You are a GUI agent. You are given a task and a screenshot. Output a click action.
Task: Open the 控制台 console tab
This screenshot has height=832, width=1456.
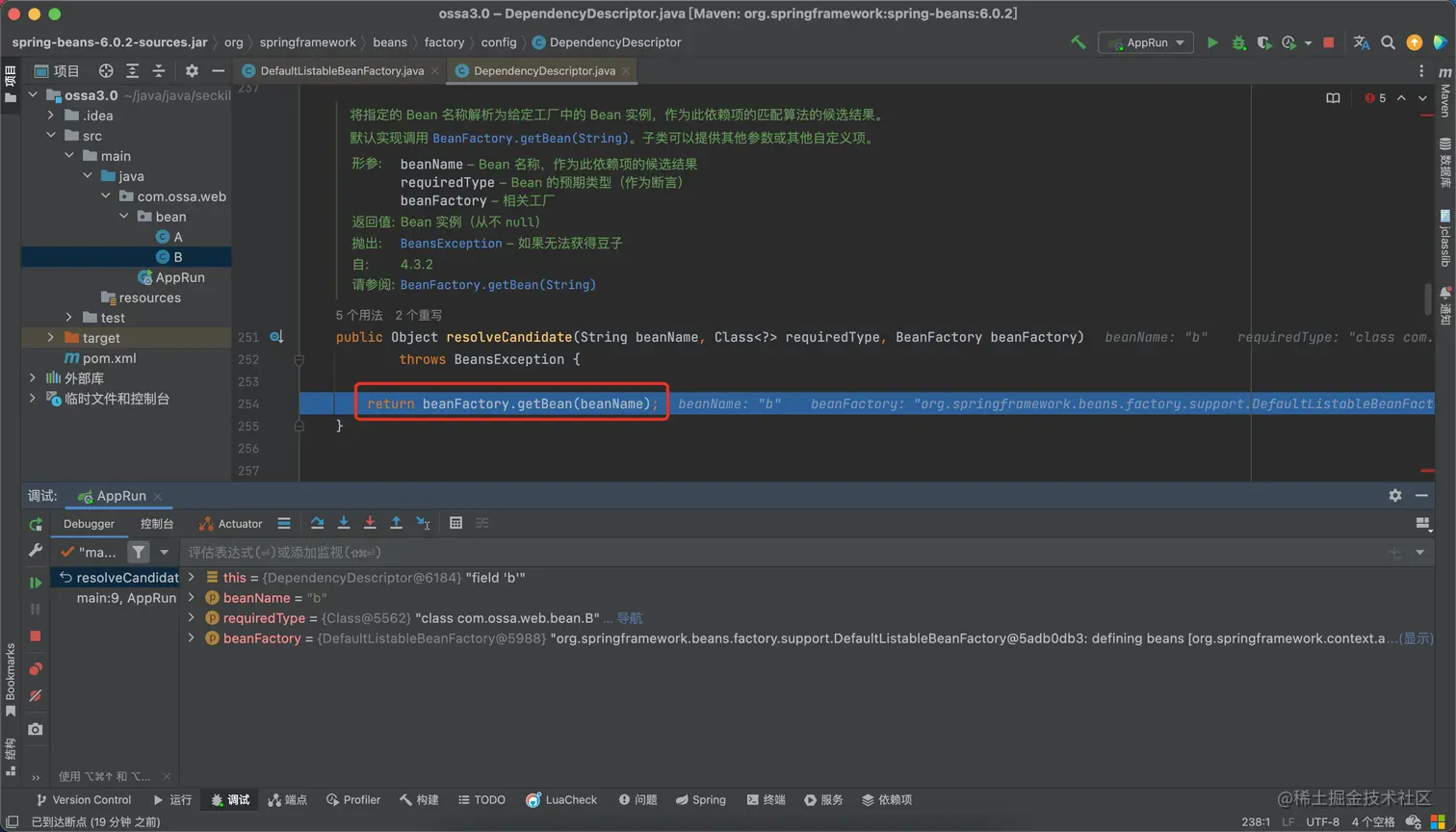(x=157, y=524)
